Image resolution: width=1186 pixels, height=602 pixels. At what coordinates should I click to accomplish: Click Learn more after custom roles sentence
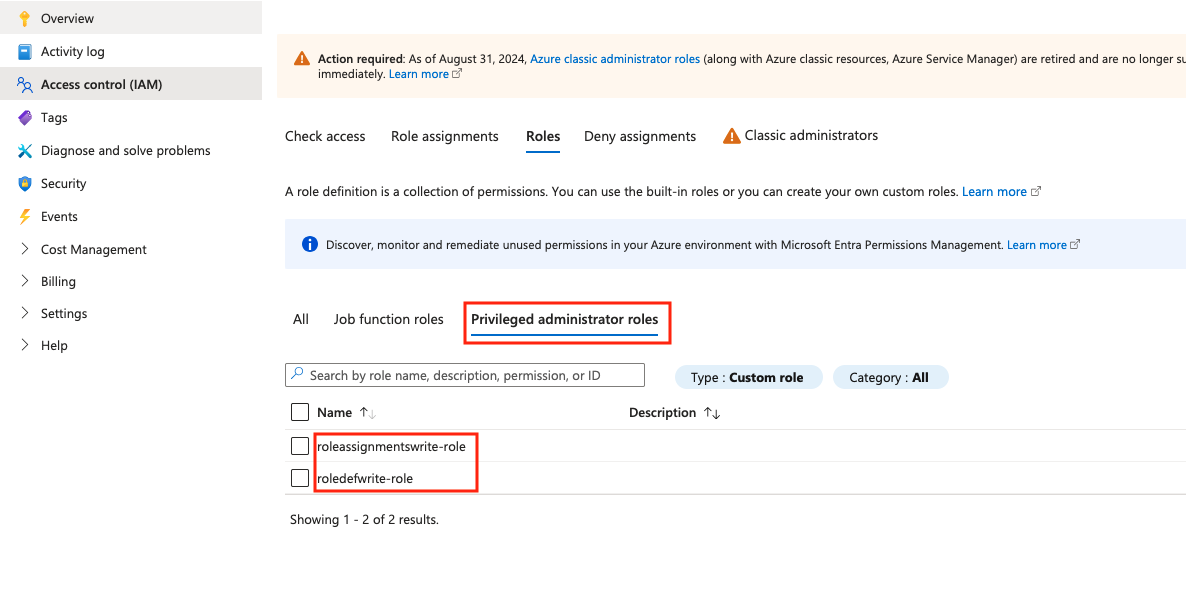click(x=995, y=191)
